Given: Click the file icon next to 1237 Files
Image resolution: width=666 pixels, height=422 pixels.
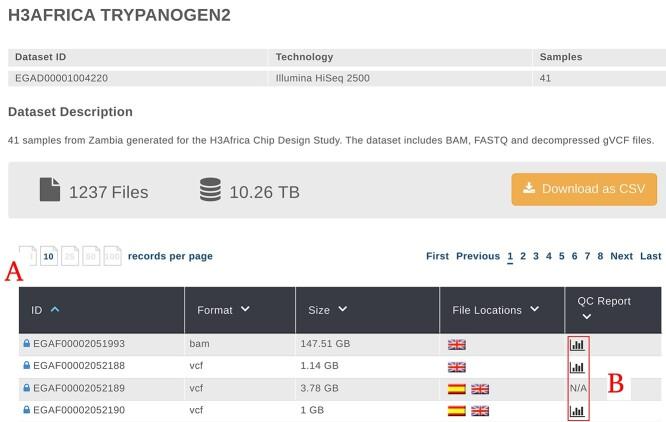Looking at the screenshot, I should click(50, 190).
